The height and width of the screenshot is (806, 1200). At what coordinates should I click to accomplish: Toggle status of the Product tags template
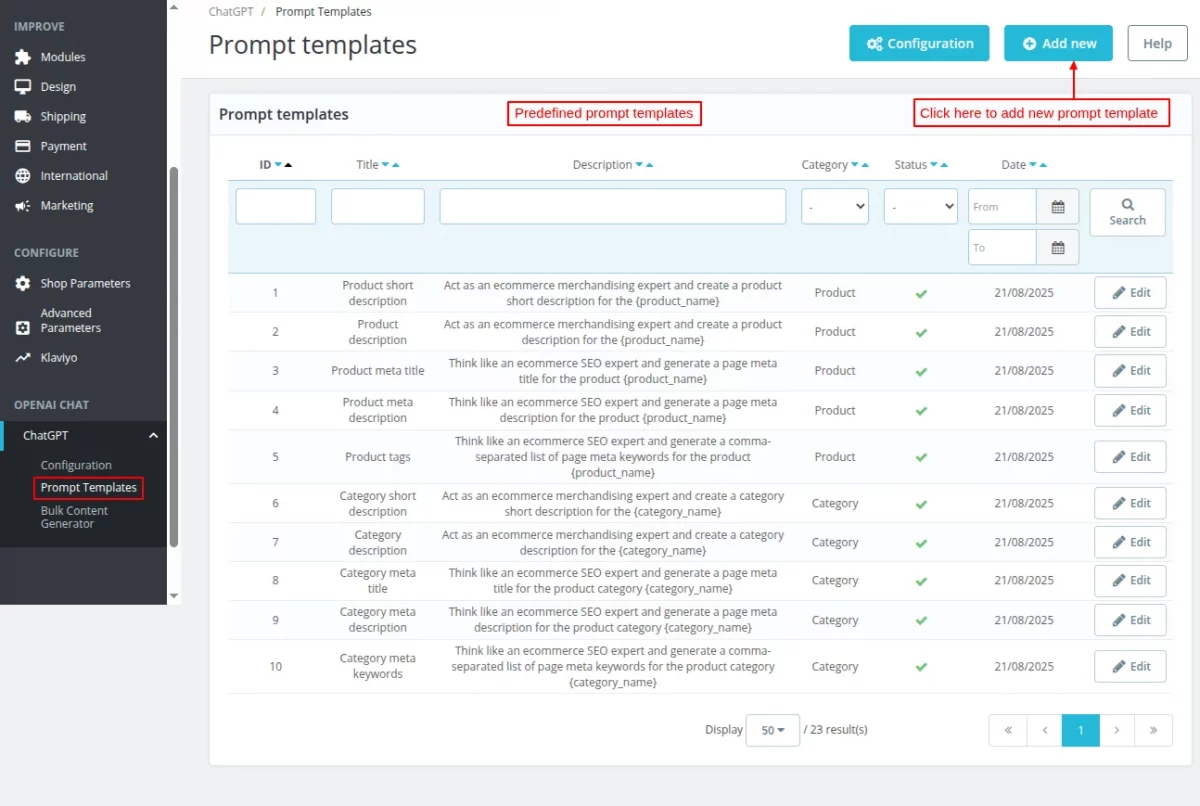pyautogui.click(x=920, y=456)
